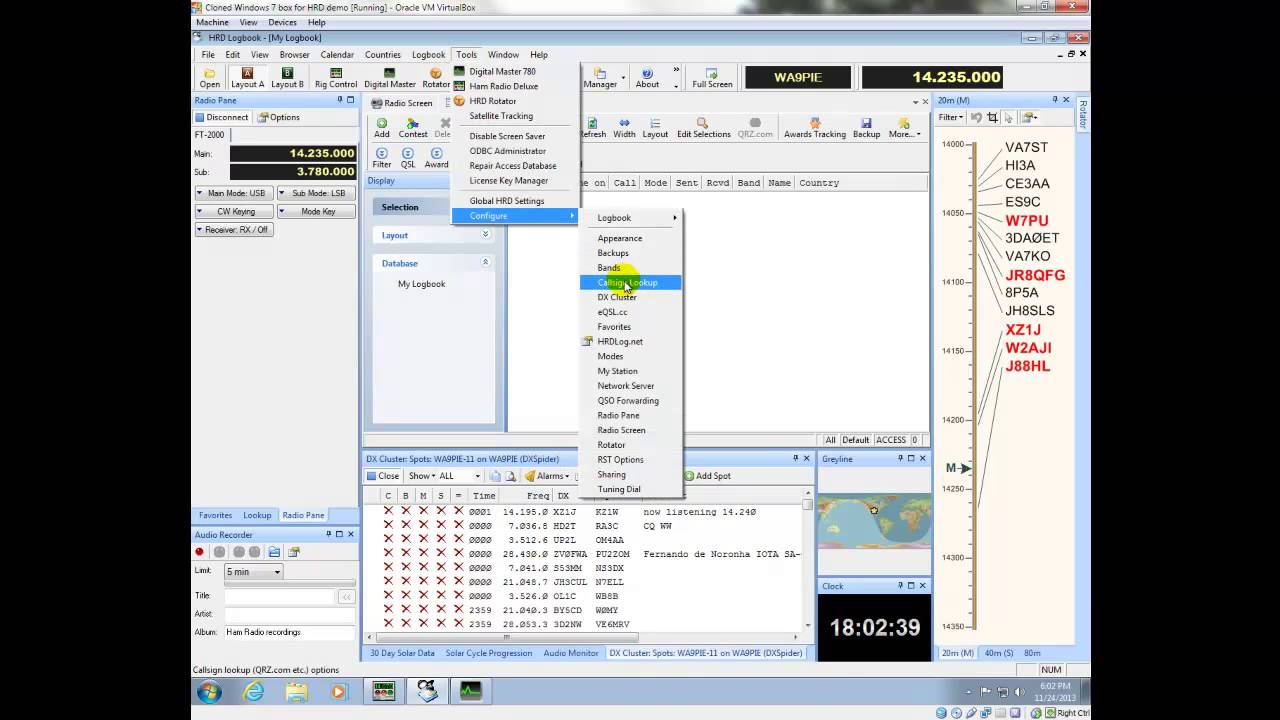The image size is (1280, 720).
Task: Click the JR8QFG spot in the bandmap
Action: 1035,275
